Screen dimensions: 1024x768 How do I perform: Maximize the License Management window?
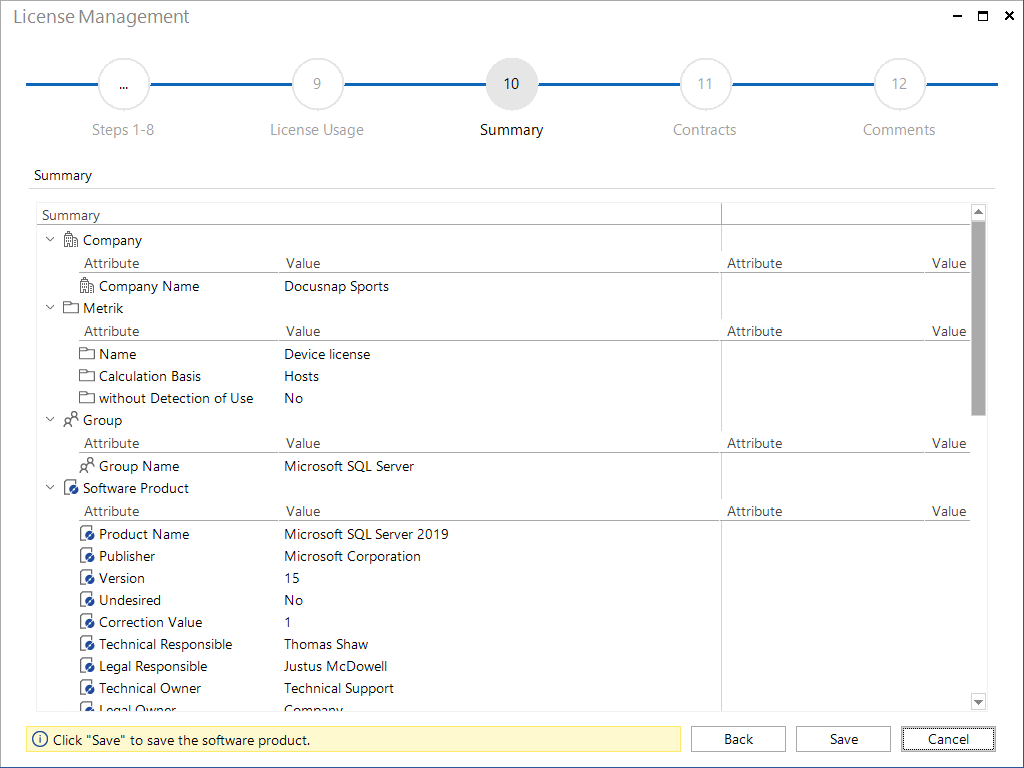click(x=982, y=16)
